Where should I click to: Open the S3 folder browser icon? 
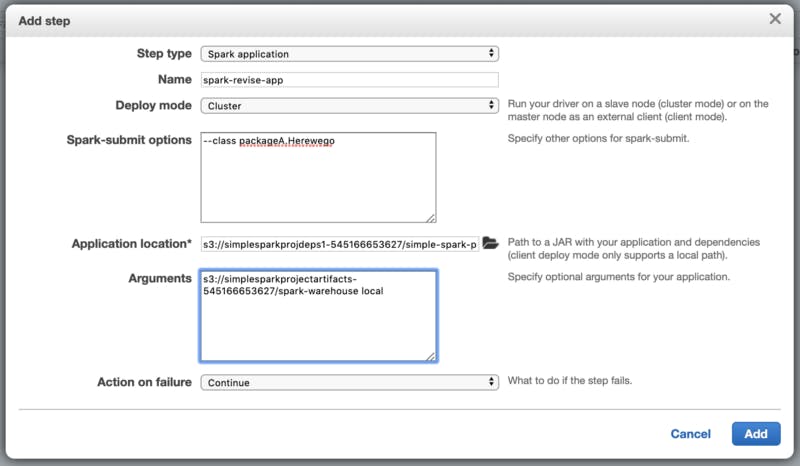coord(490,243)
